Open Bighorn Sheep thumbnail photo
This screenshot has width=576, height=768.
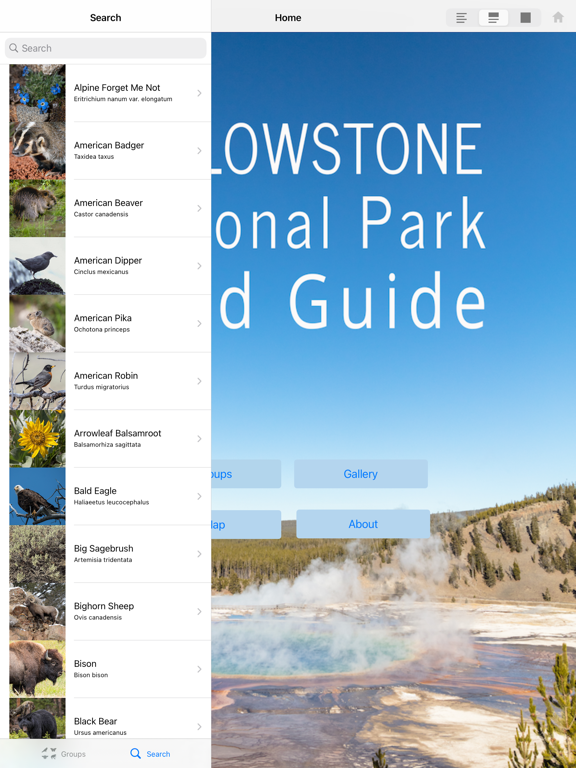37,611
